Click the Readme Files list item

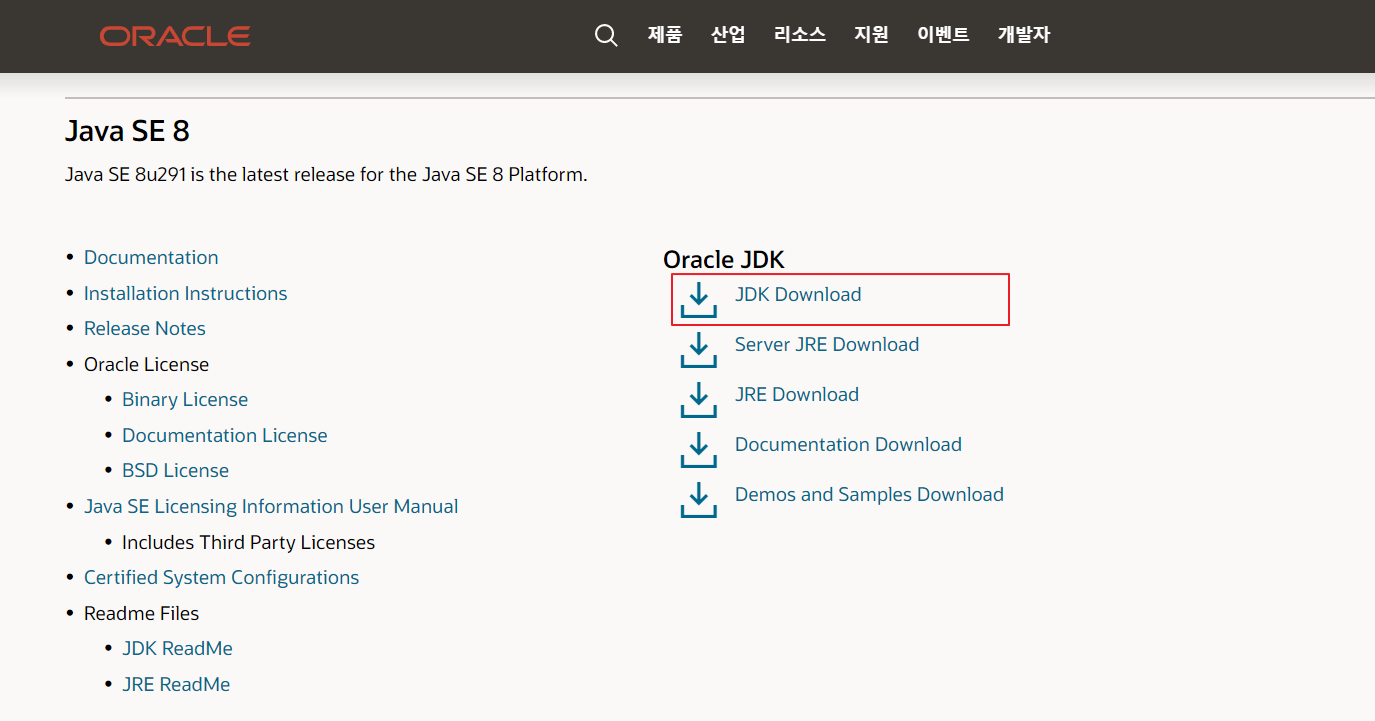point(141,614)
